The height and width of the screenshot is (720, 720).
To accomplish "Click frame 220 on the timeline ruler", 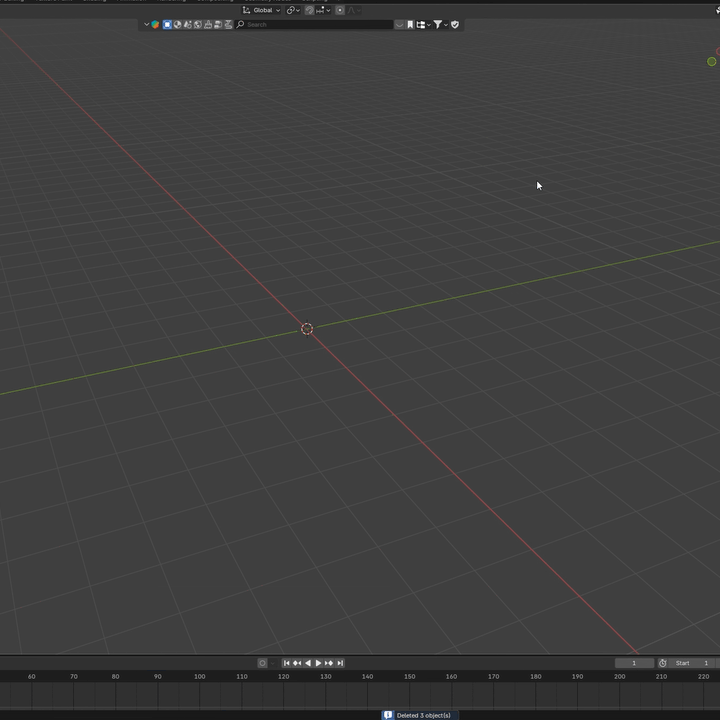I will pyautogui.click(x=703, y=676).
